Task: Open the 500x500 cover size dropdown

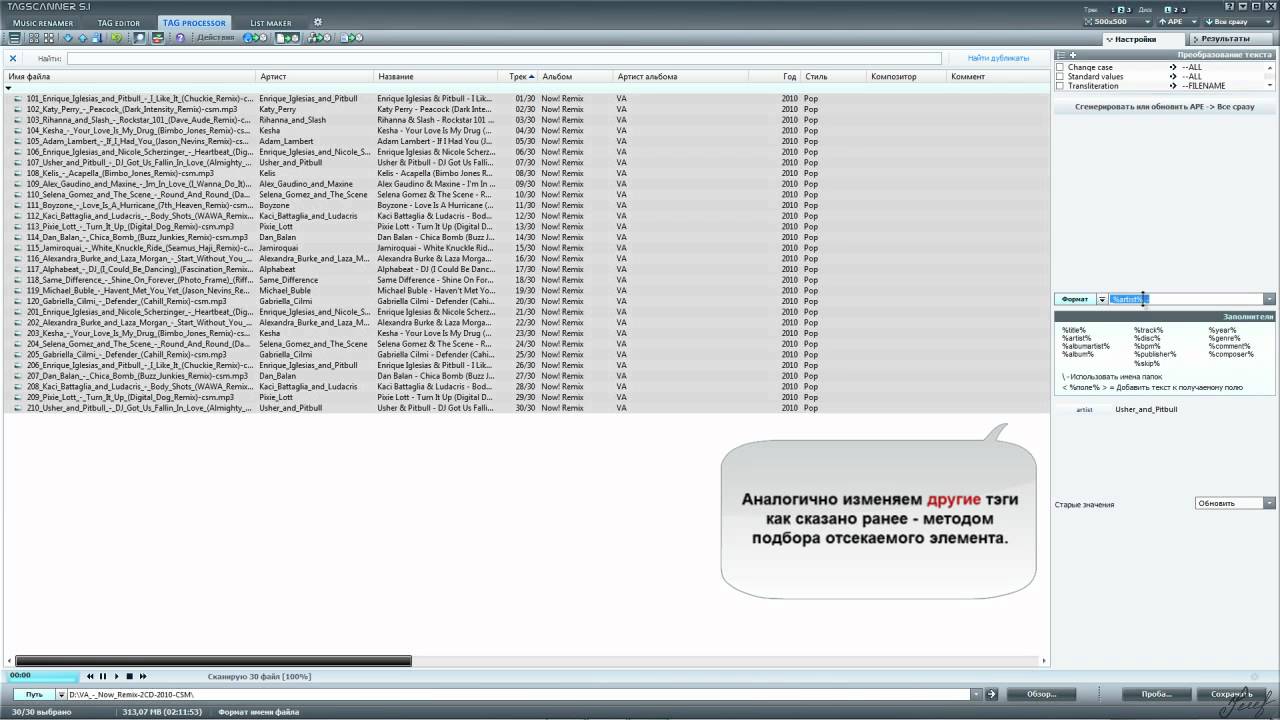Action: click(1118, 21)
